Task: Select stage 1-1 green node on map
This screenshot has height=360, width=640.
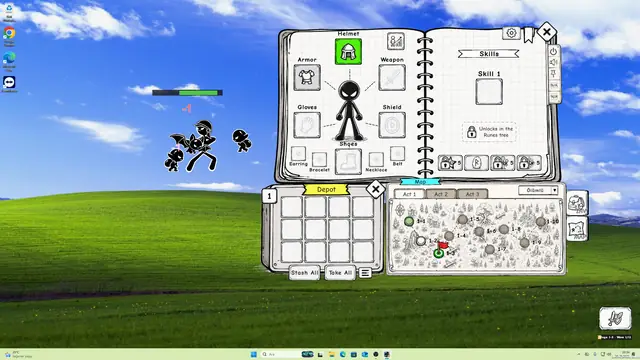Action: [409, 221]
